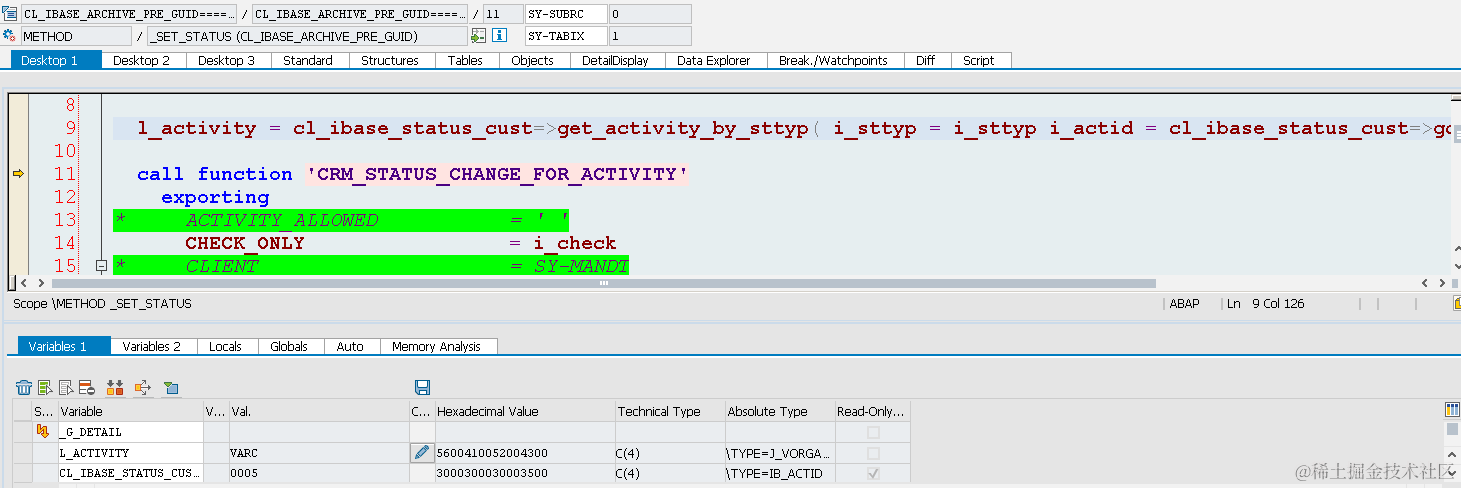Click the orange arrow icon beside _G_DETAIL

point(43,432)
